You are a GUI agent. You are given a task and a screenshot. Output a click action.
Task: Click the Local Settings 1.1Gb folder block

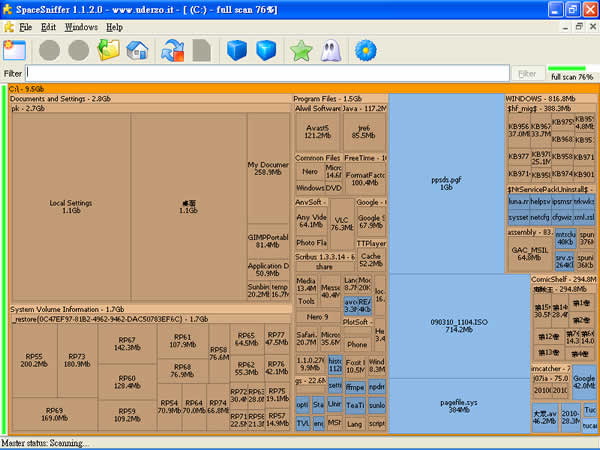point(71,206)
